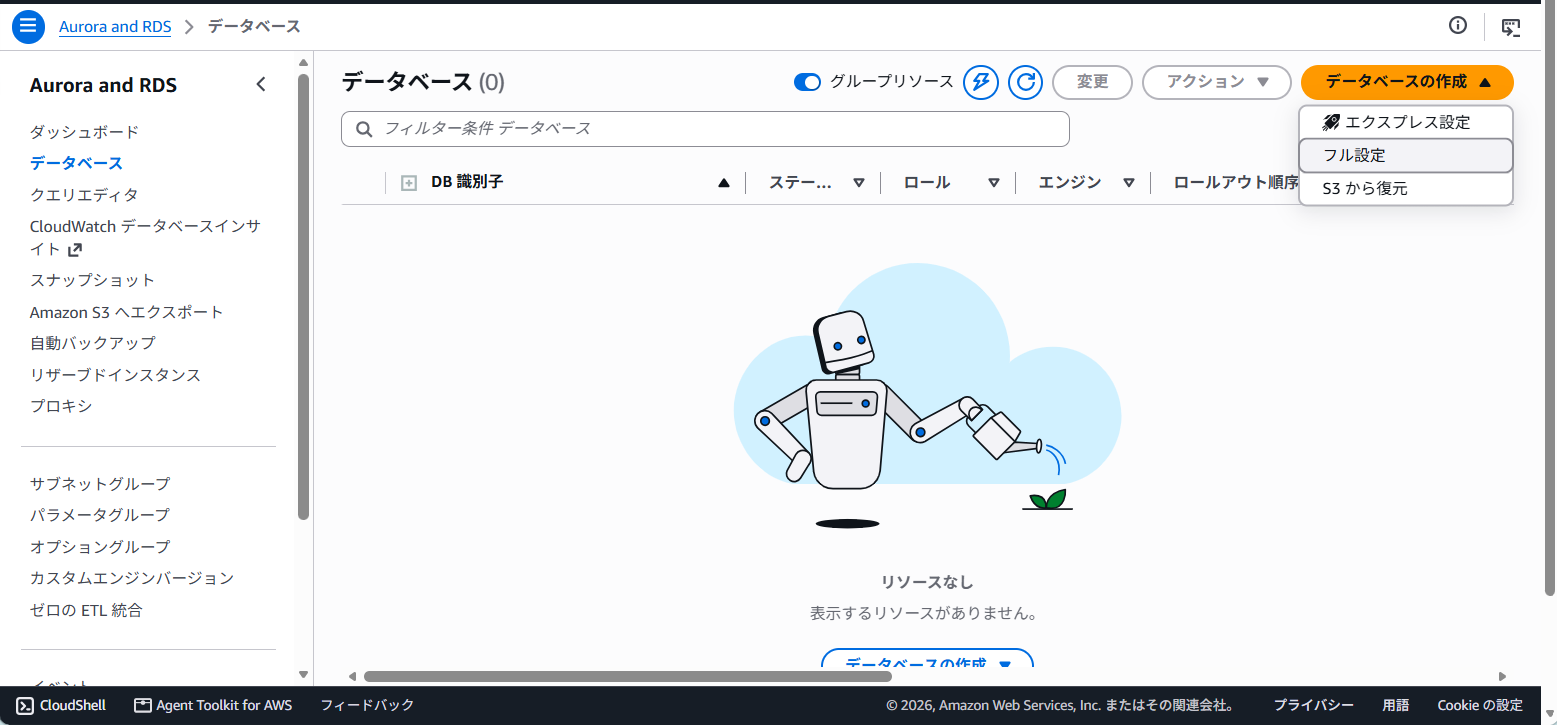Open プライバシー link in footer
This screenshot has width=1557, height=725.
(x=1314, y=705)
